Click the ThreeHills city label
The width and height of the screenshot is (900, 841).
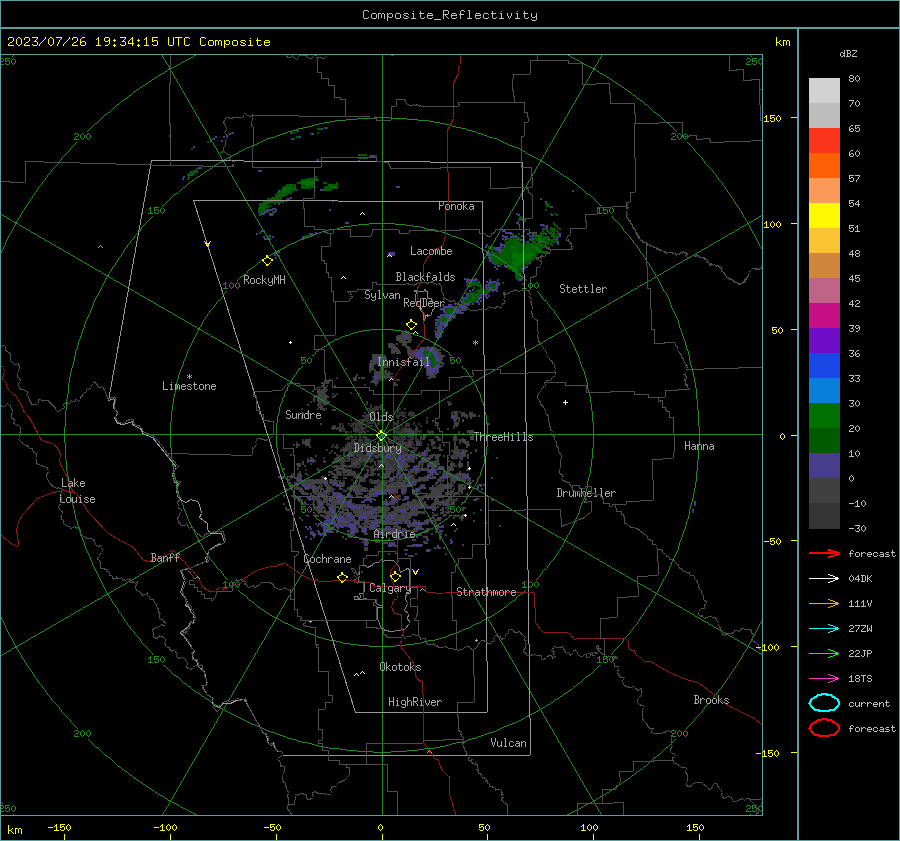(x=503, y=437)
